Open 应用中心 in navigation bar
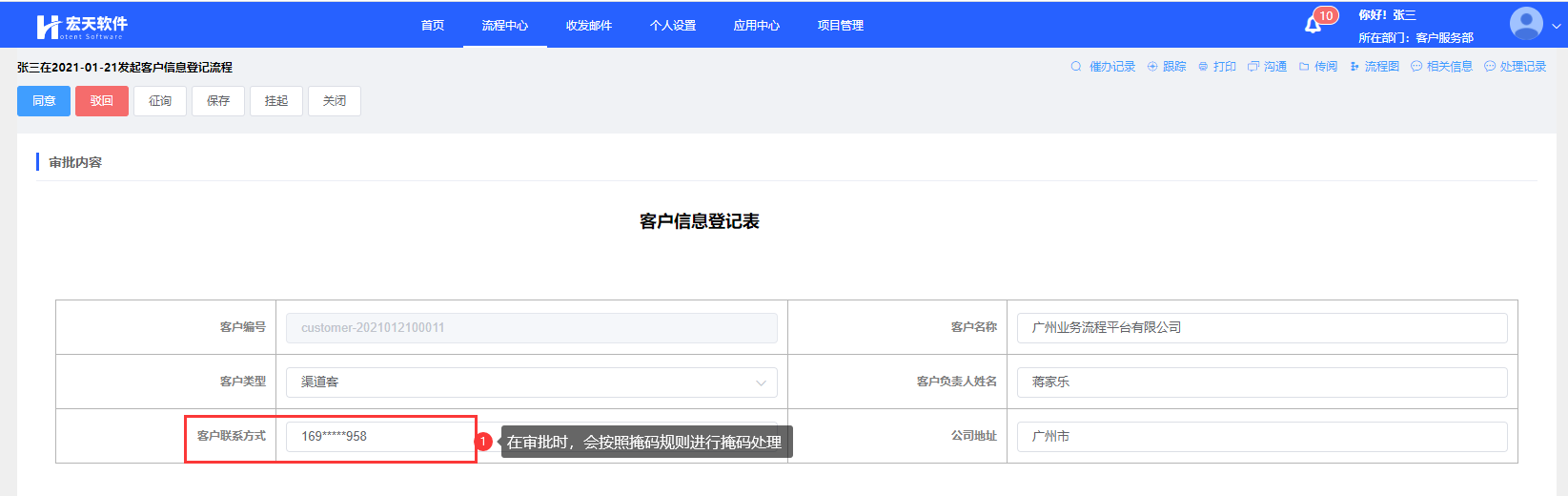The image size is (1568, 496). pyautogui.click(x=757, y=26)
